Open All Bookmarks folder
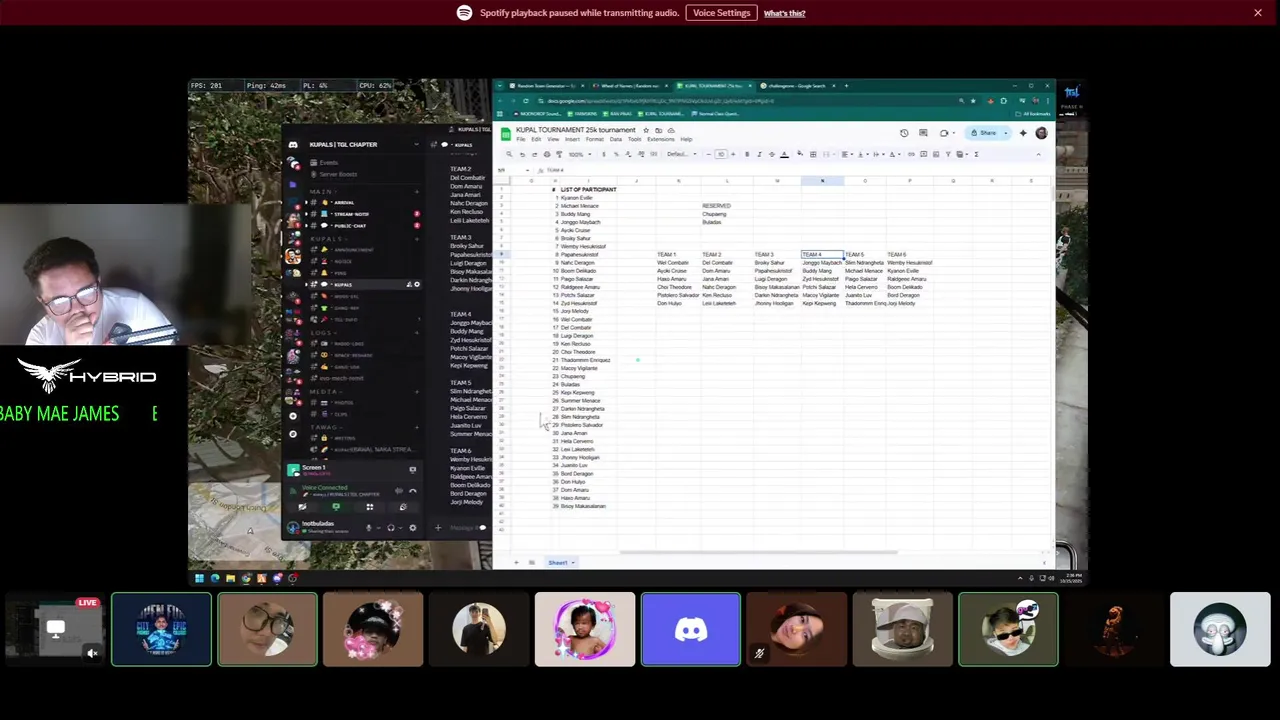The image size is (1280, 720). tap(1032, 114)
